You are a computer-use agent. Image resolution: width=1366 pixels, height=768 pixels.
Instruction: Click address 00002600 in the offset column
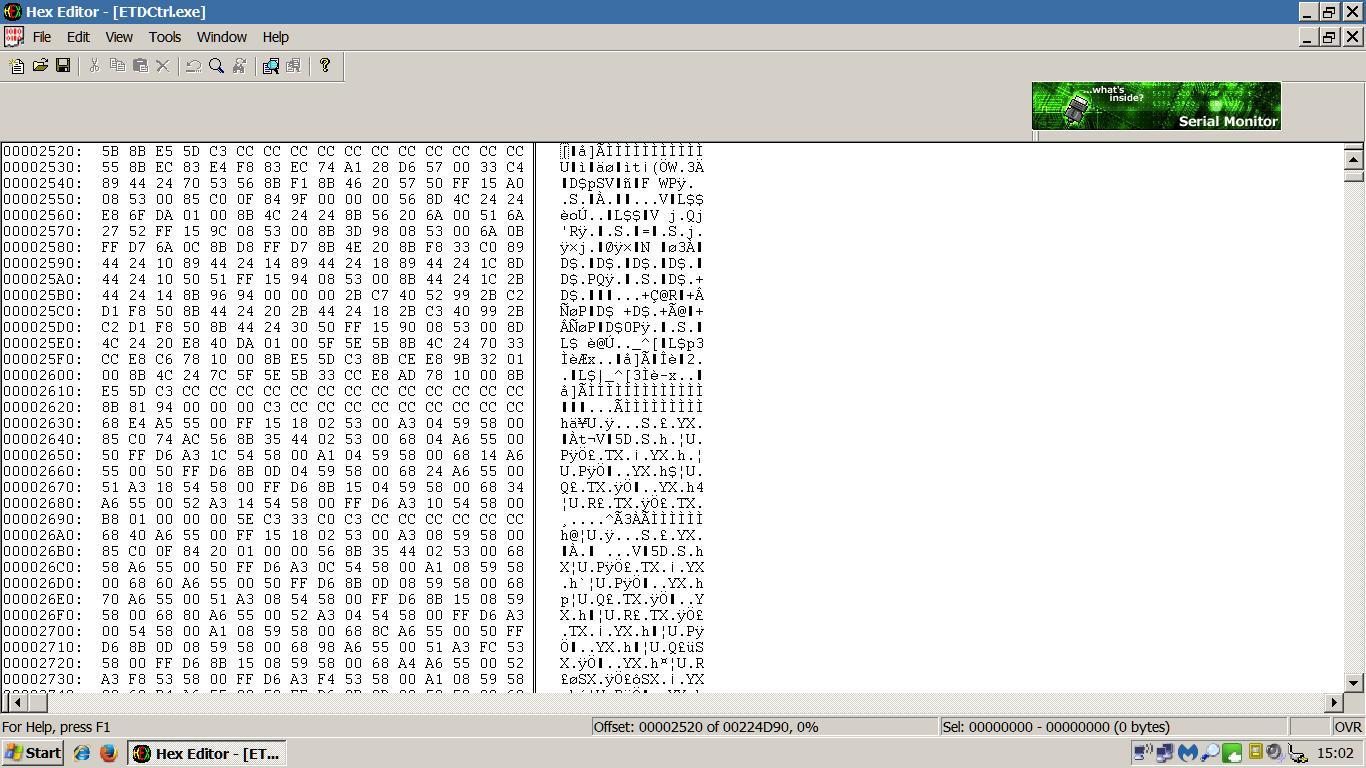(x=42, y=375)
